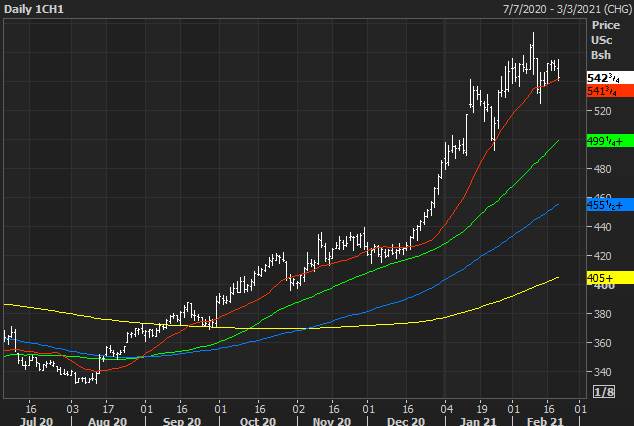Click the Price axis heading
Viewport: 634px width, 426px height.
606,25
